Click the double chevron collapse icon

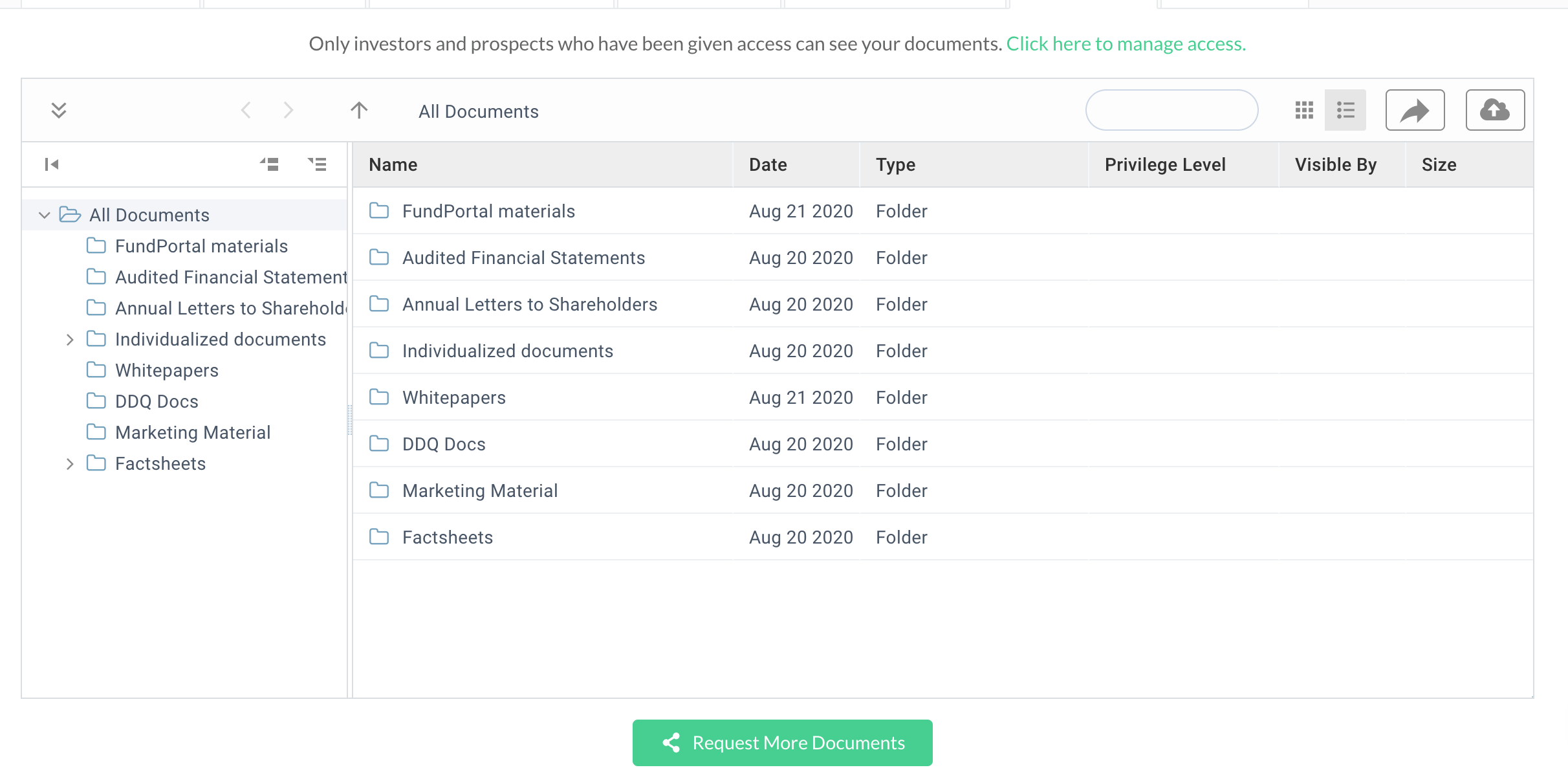coord(59,111)
